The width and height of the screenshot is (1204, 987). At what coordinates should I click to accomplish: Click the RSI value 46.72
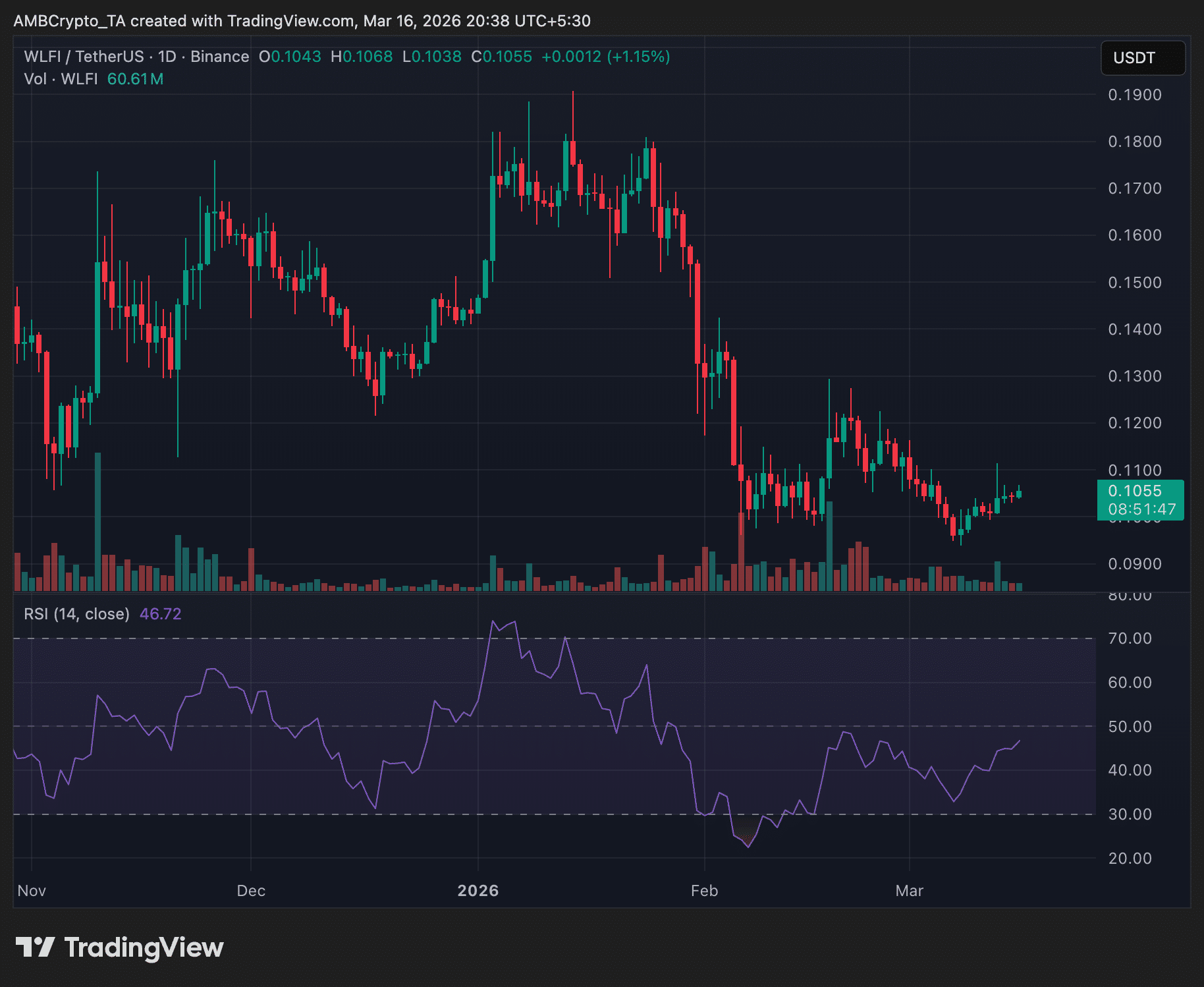160,614
